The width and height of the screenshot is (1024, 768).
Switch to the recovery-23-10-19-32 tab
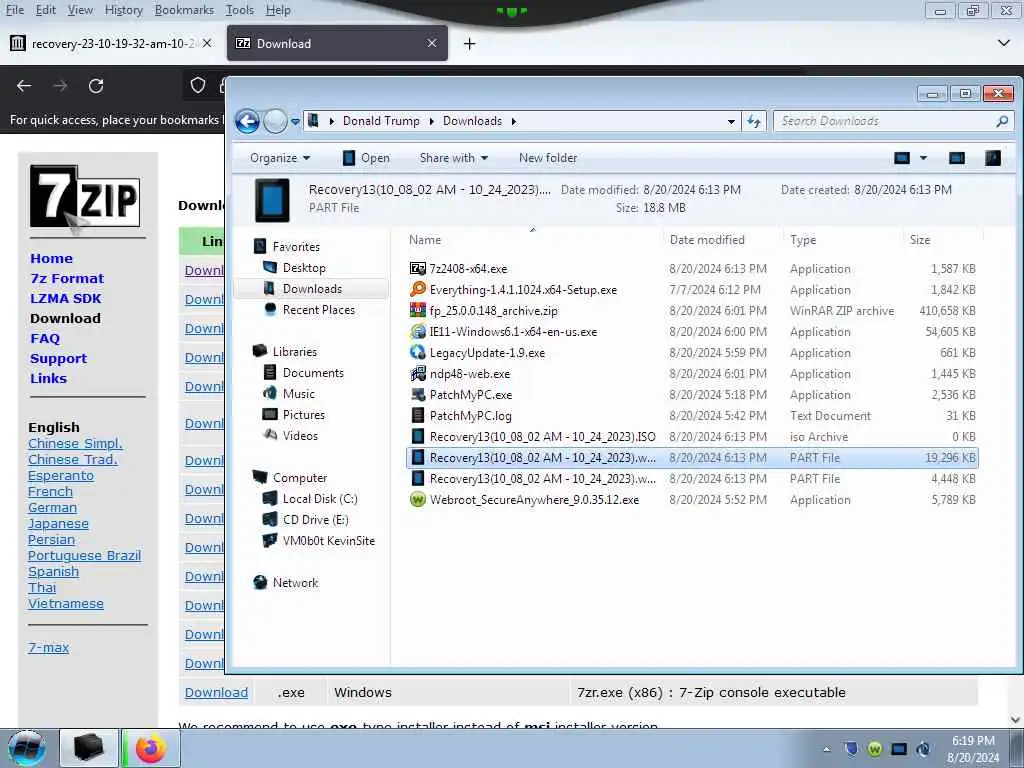coord(111,44)
